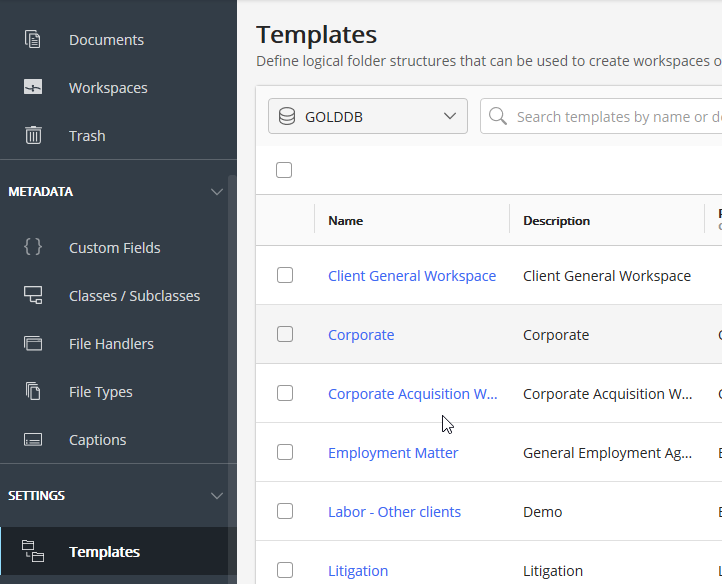Tick the checkbox for Employment Matter row
Screen dimensions: 722x584
[x=285, y=452]
